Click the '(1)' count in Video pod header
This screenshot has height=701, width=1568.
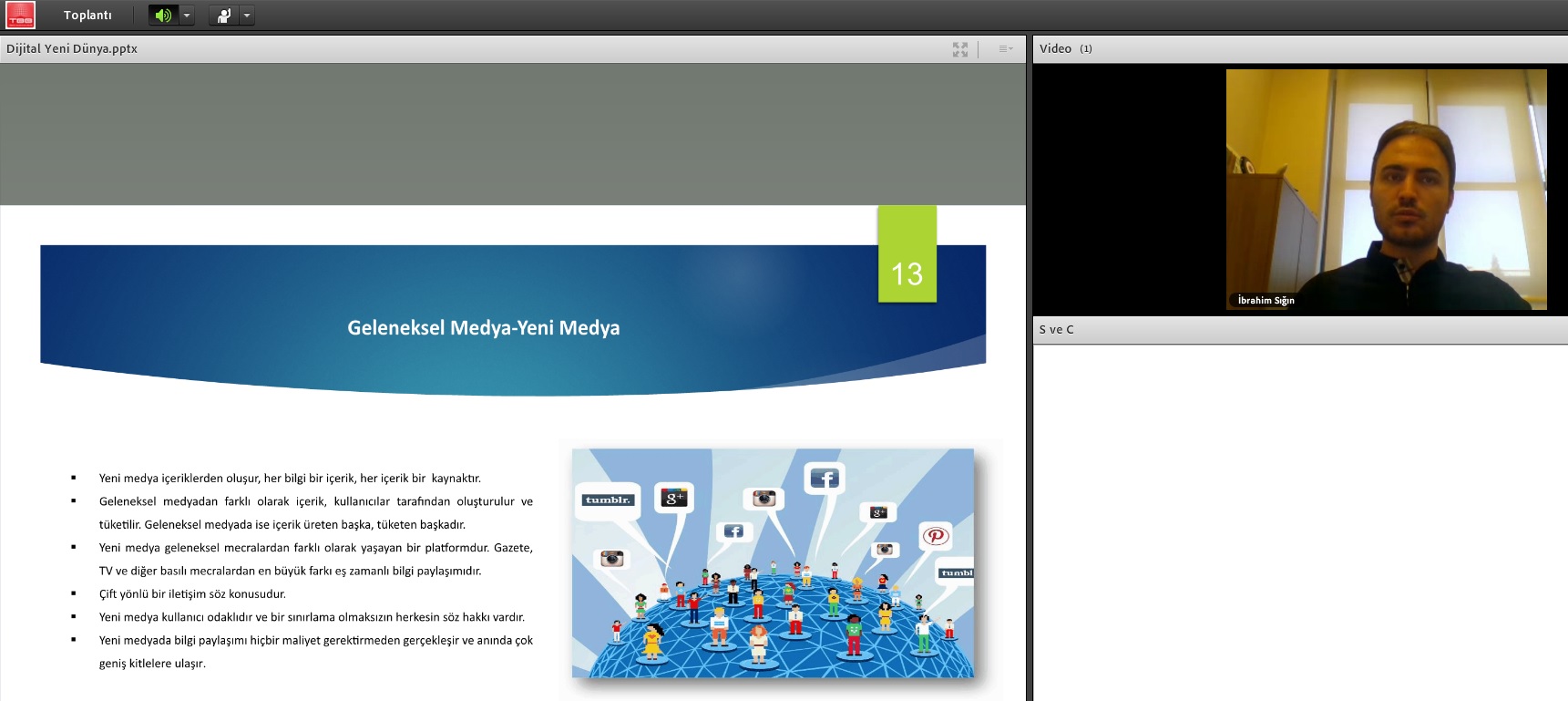tap(1086, 49)
